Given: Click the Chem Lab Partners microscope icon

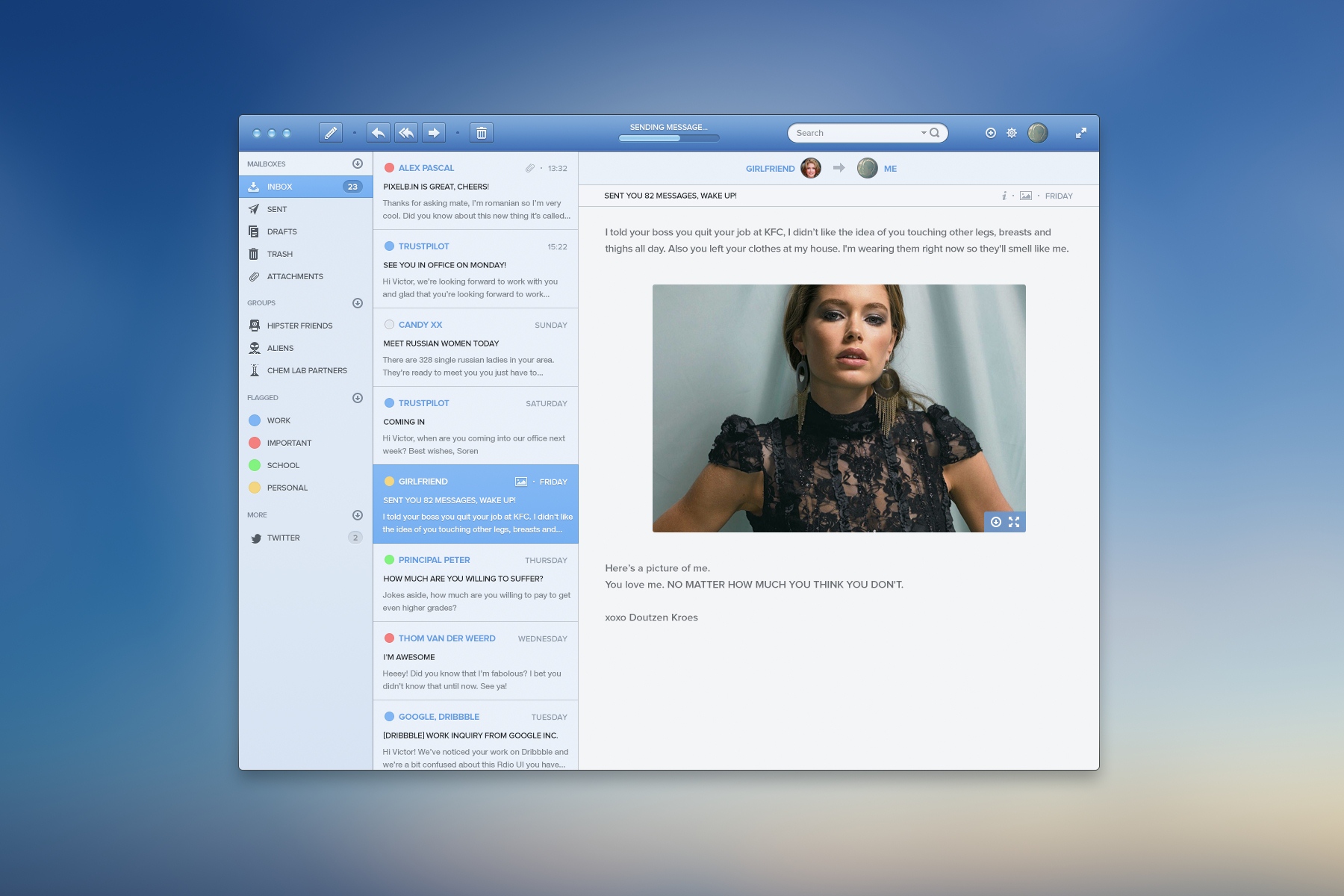Looking at the screenshot, I should (255, 370).
